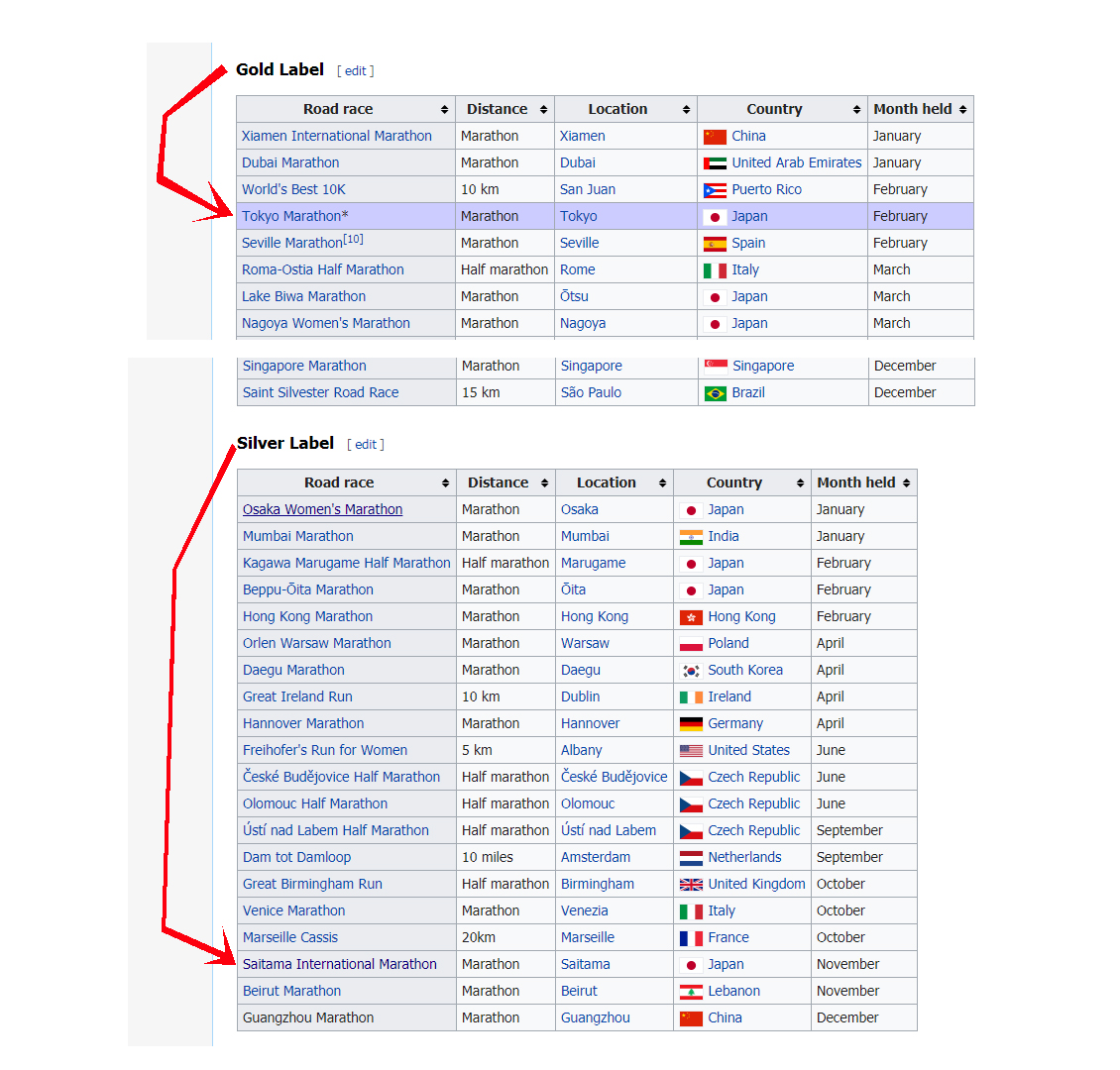
Task: Sort Silver Label table by Location arrows
Action: pos(662,483)
